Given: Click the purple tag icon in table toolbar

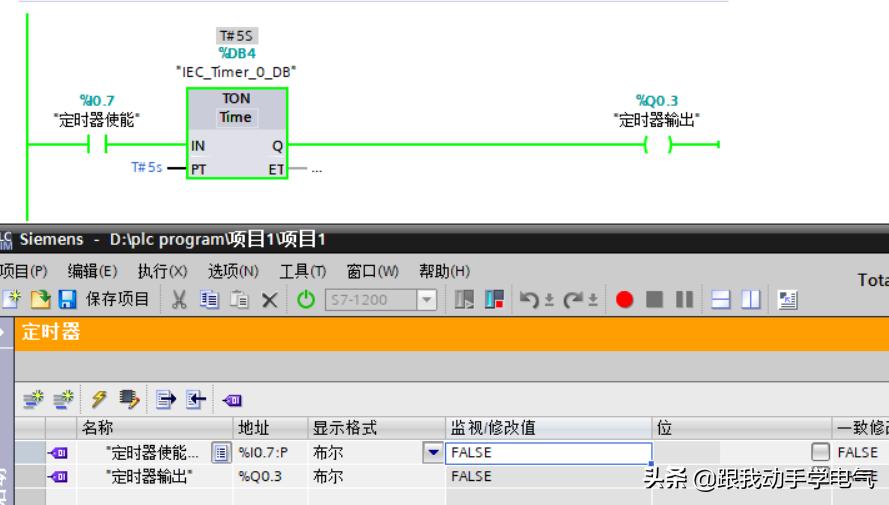Looking at the screenshot, I should (x=232, y=400).
